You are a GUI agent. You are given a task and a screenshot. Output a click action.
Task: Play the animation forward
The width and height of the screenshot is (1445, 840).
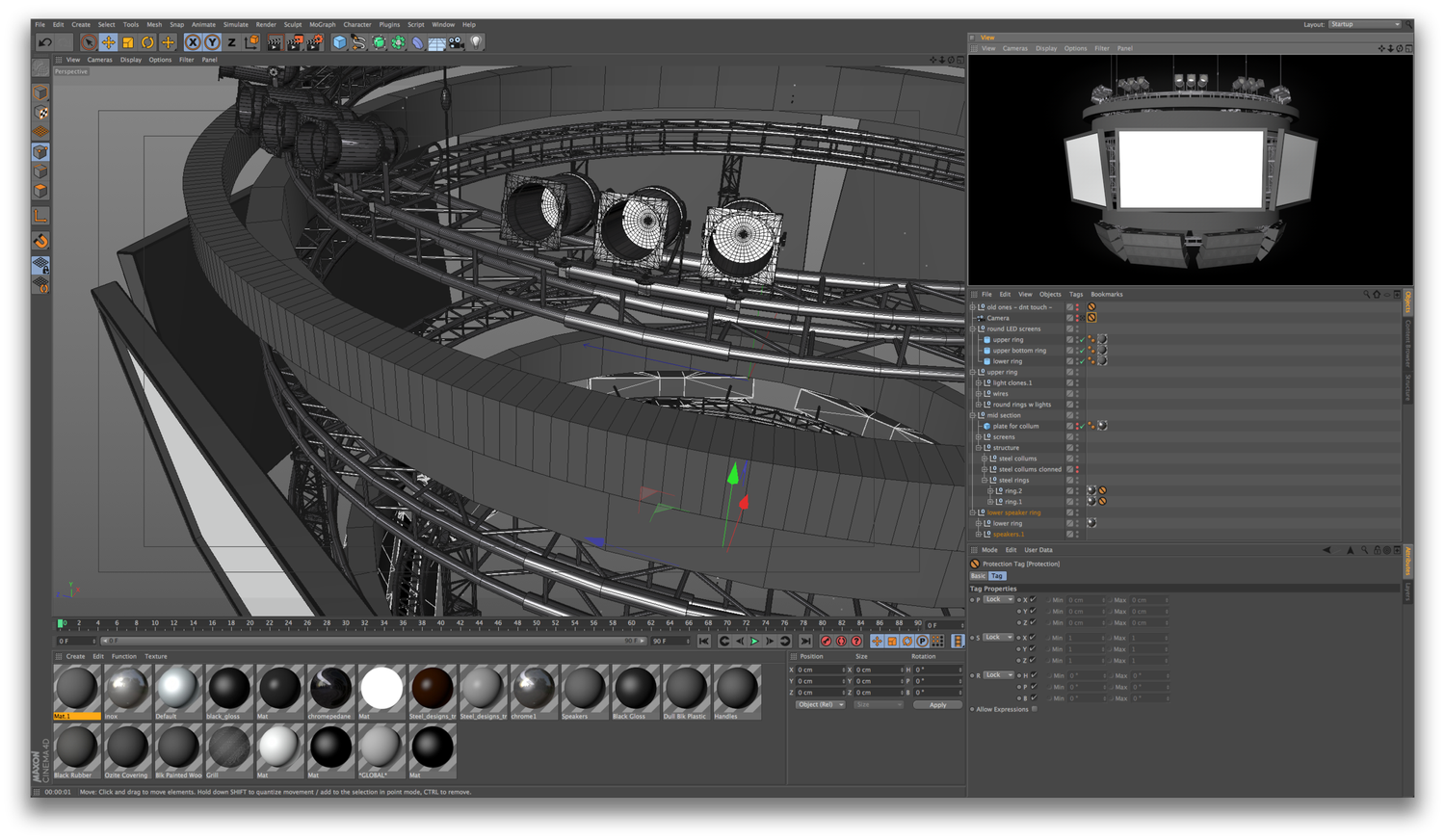point(754,641)
